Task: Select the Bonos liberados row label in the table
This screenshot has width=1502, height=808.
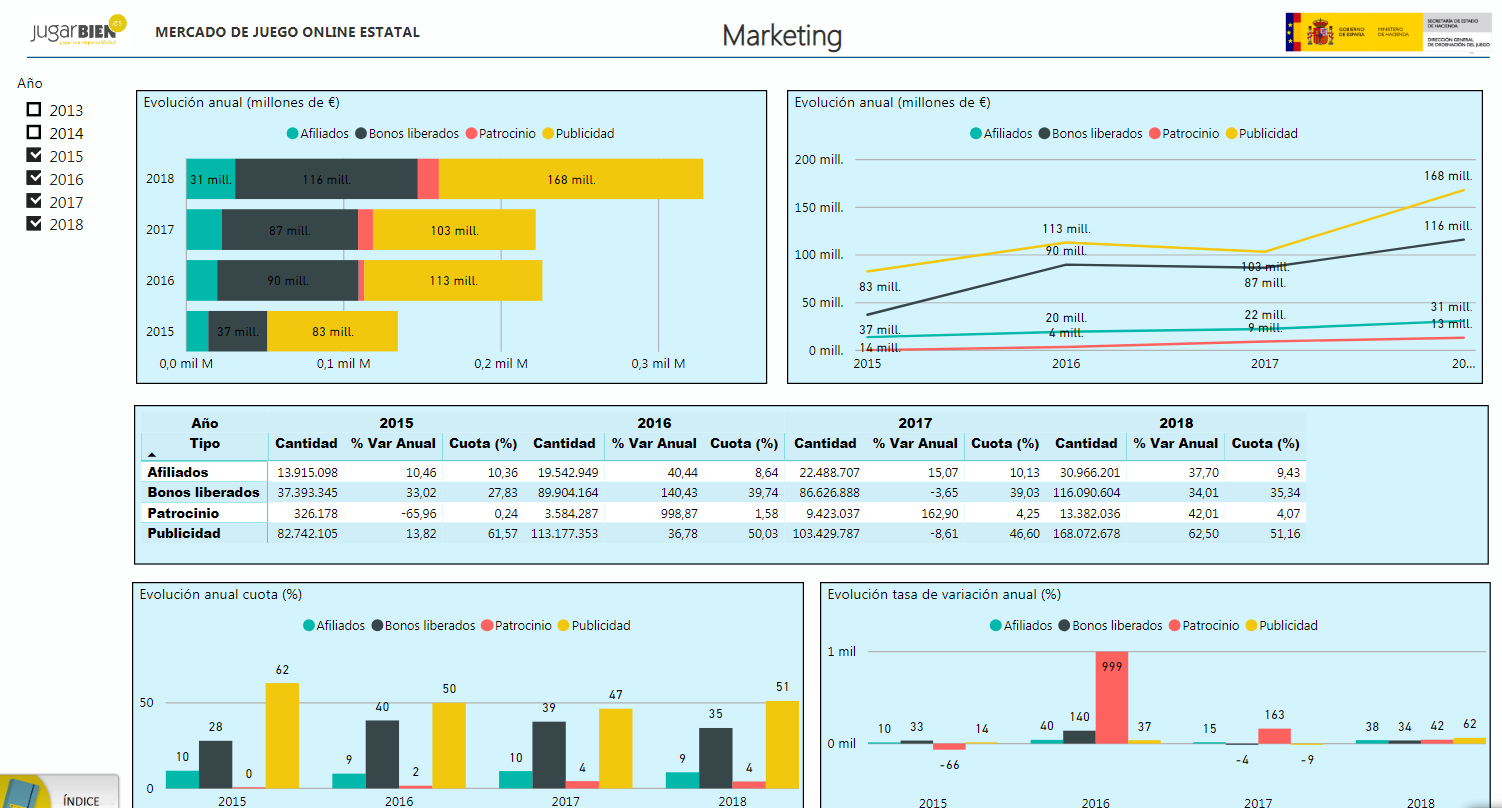Action: tap(203, 492)
